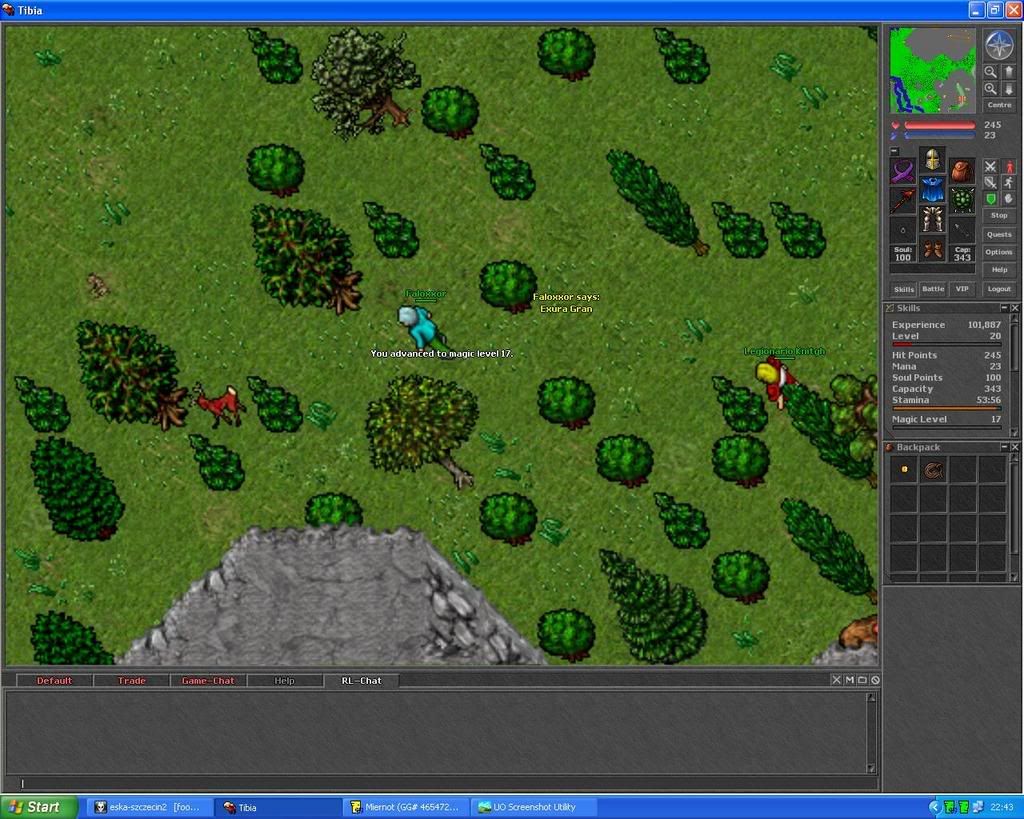Viewport: 1024px width, 819px height.
Task: Select the leather boots slot
Action: click(x=933, y=248)
